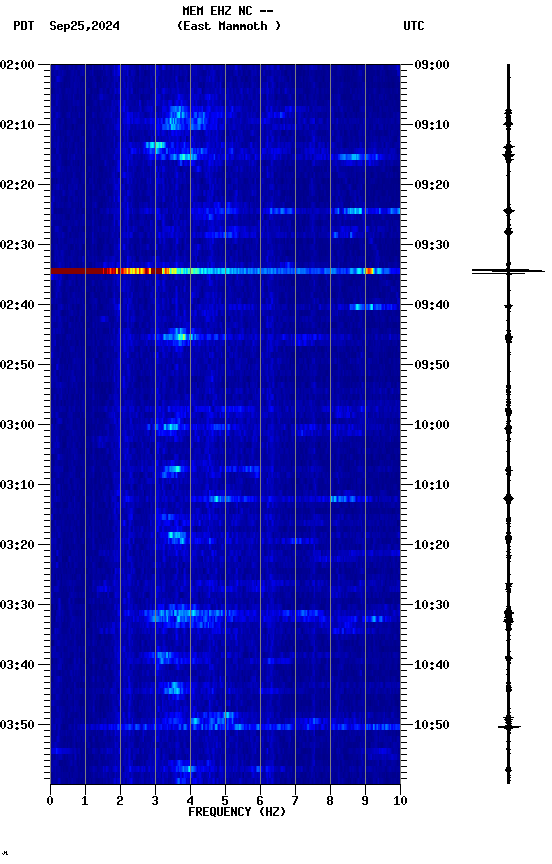The width and height of the screenshot is (552, 864).
Task: Click the 10:40 UTC time label
Action: 432,665
